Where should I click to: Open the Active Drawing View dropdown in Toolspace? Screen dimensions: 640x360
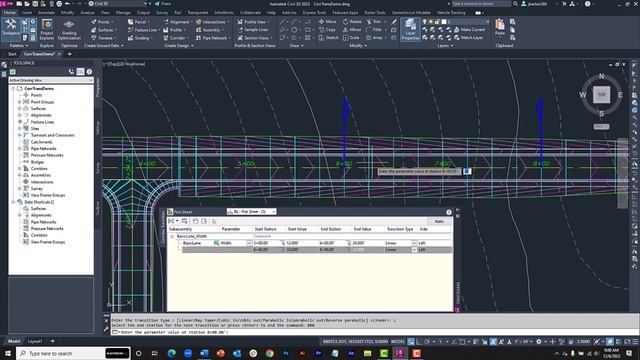click(x=51, y=80)
